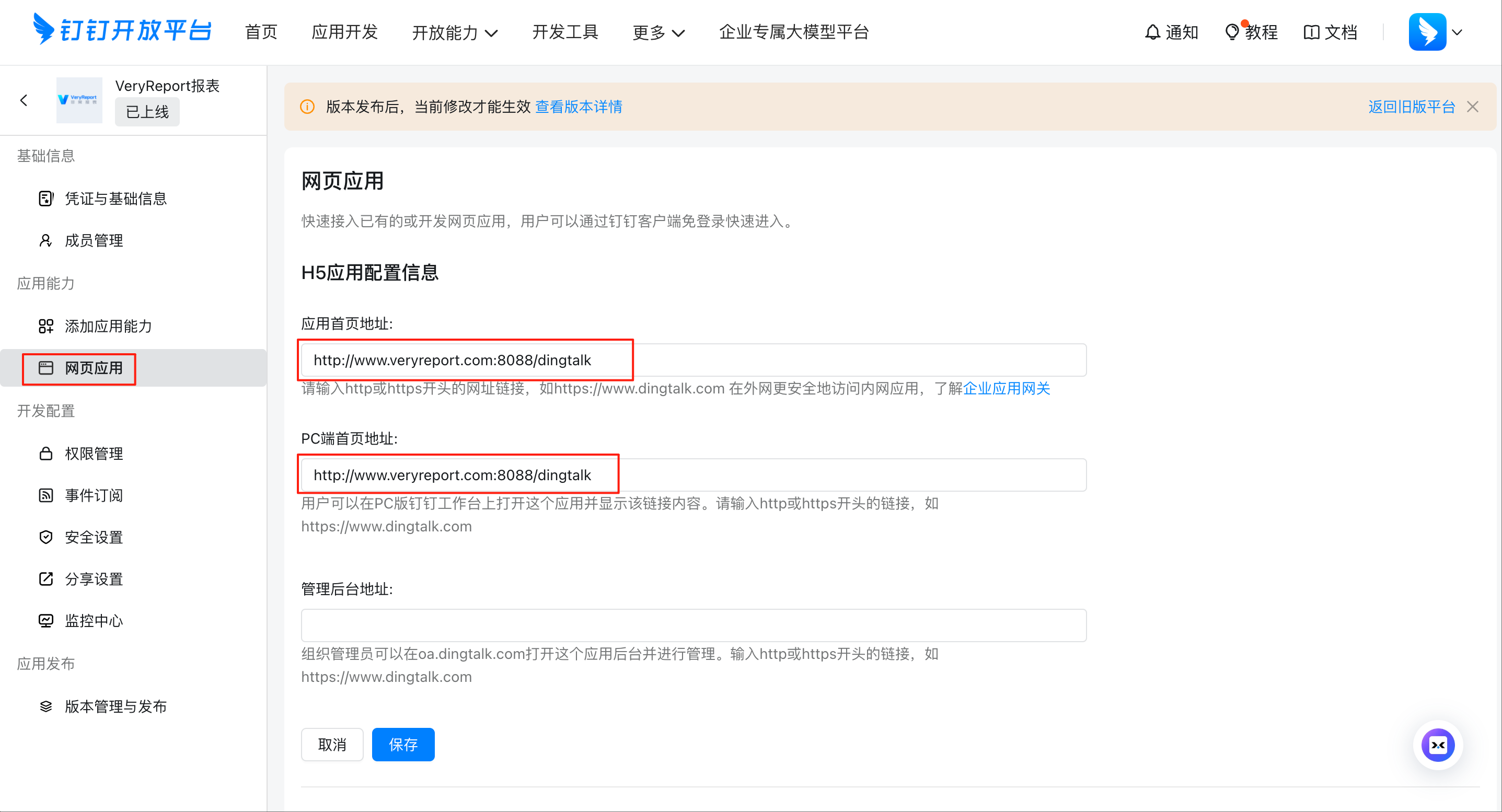Click the 版本管理与发布 layers icon

(46, 706)
